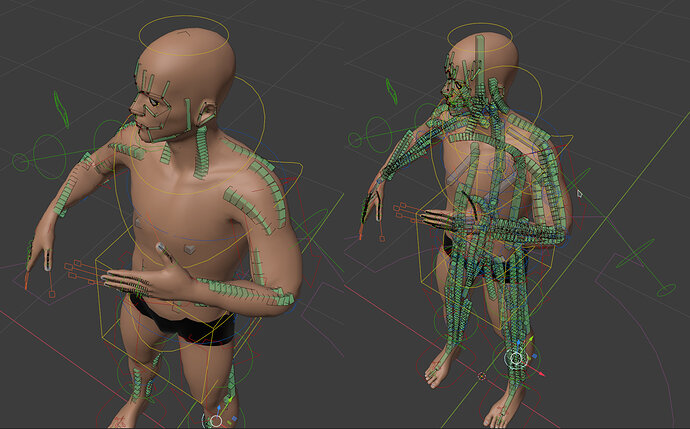The image size is (690, 429).
Task: Select the green leaf-shaped eye target near left figure
Action: pyautogui.click(x=61, y=109)
